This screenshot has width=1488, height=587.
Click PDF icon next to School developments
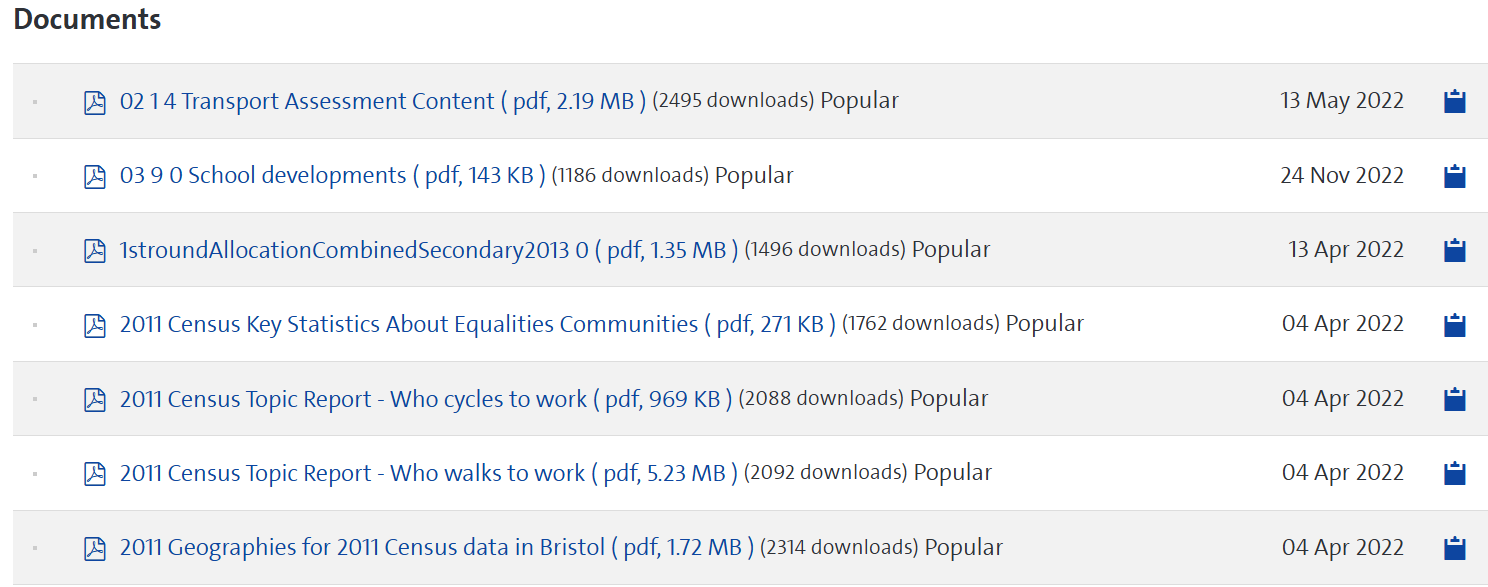[95, 176]
